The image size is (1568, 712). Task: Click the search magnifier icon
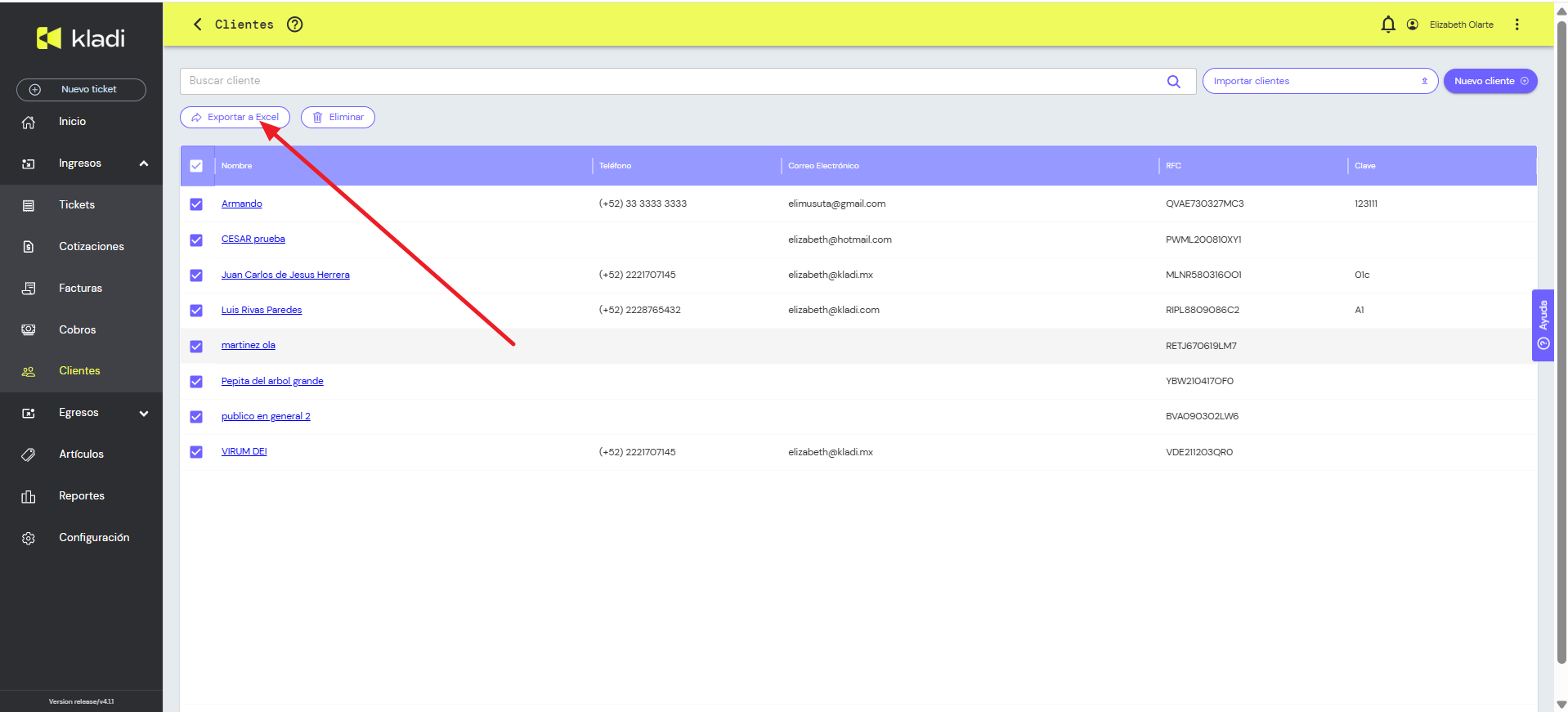pyautogui.click(x=1174, y=81)
